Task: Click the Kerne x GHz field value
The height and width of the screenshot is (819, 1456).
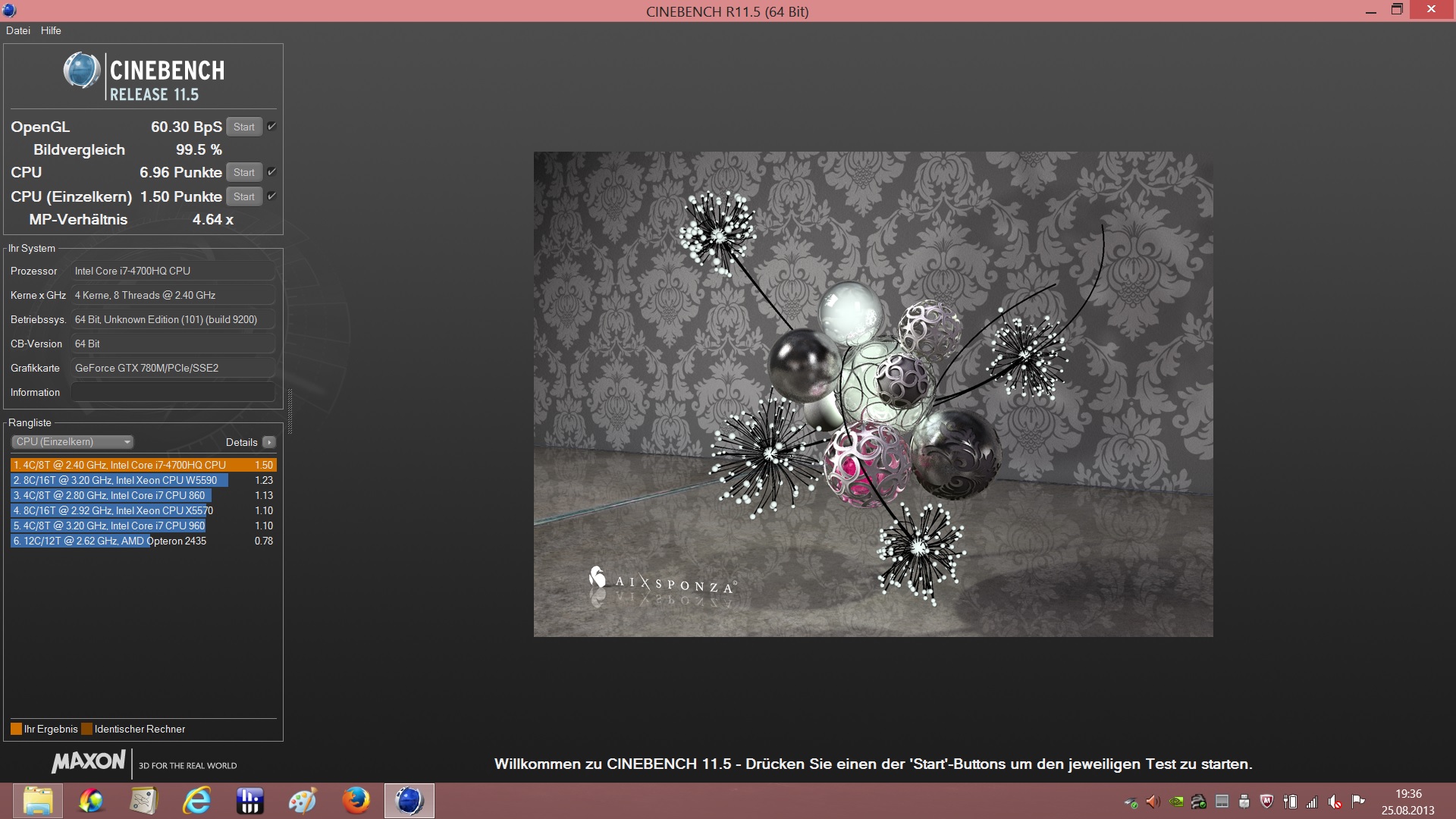Action: [173, 295]
